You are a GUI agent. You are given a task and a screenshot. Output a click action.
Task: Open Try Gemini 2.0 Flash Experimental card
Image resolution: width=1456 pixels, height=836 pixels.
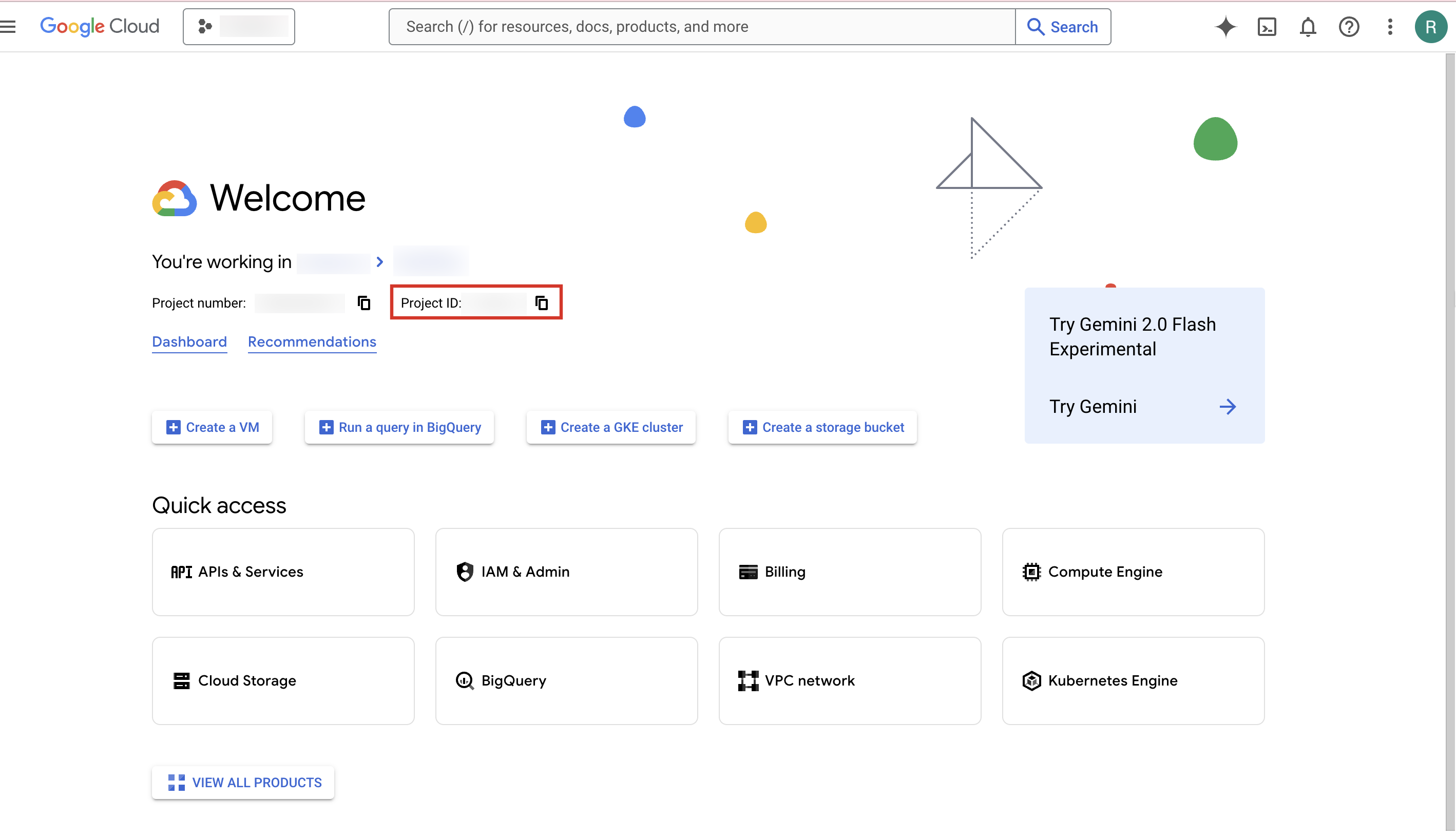[x=1144, y=365]
